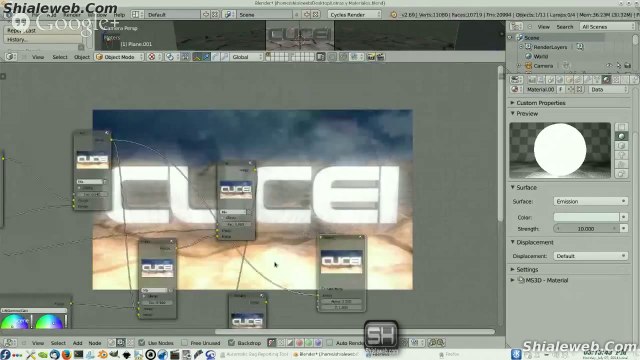
Task: Open the Object Mode dropdown
Action: coord(119,57)
